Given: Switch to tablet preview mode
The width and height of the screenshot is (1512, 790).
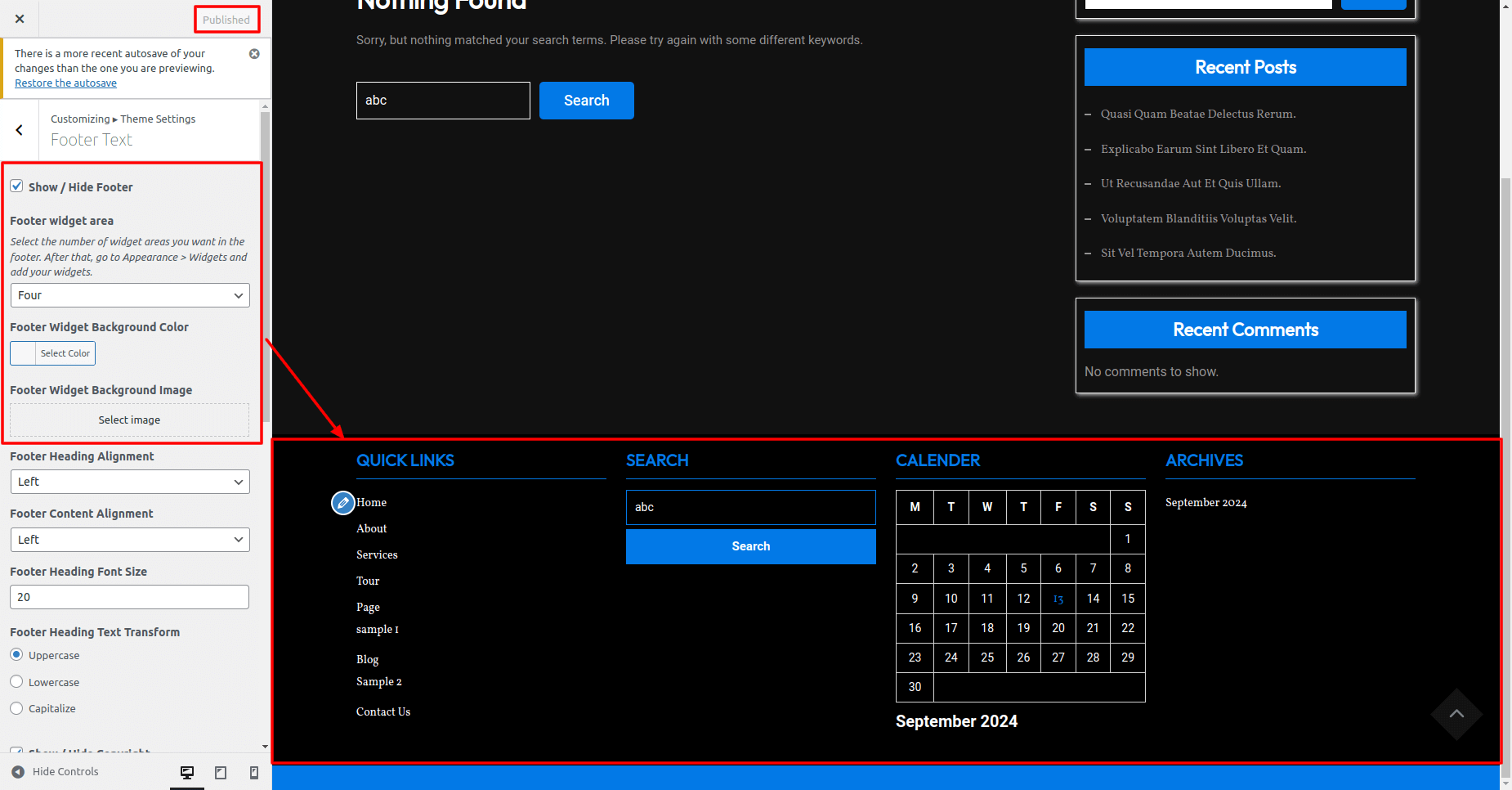Looking at the screenshot, I should pyautogui.click(x=221, y=772).
